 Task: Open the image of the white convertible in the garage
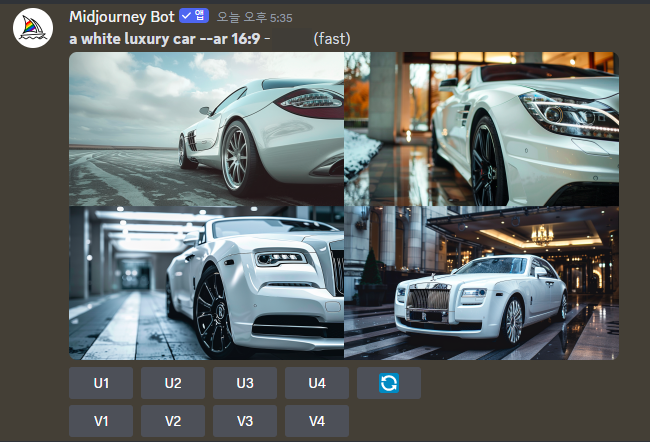(x=206, y=283)
